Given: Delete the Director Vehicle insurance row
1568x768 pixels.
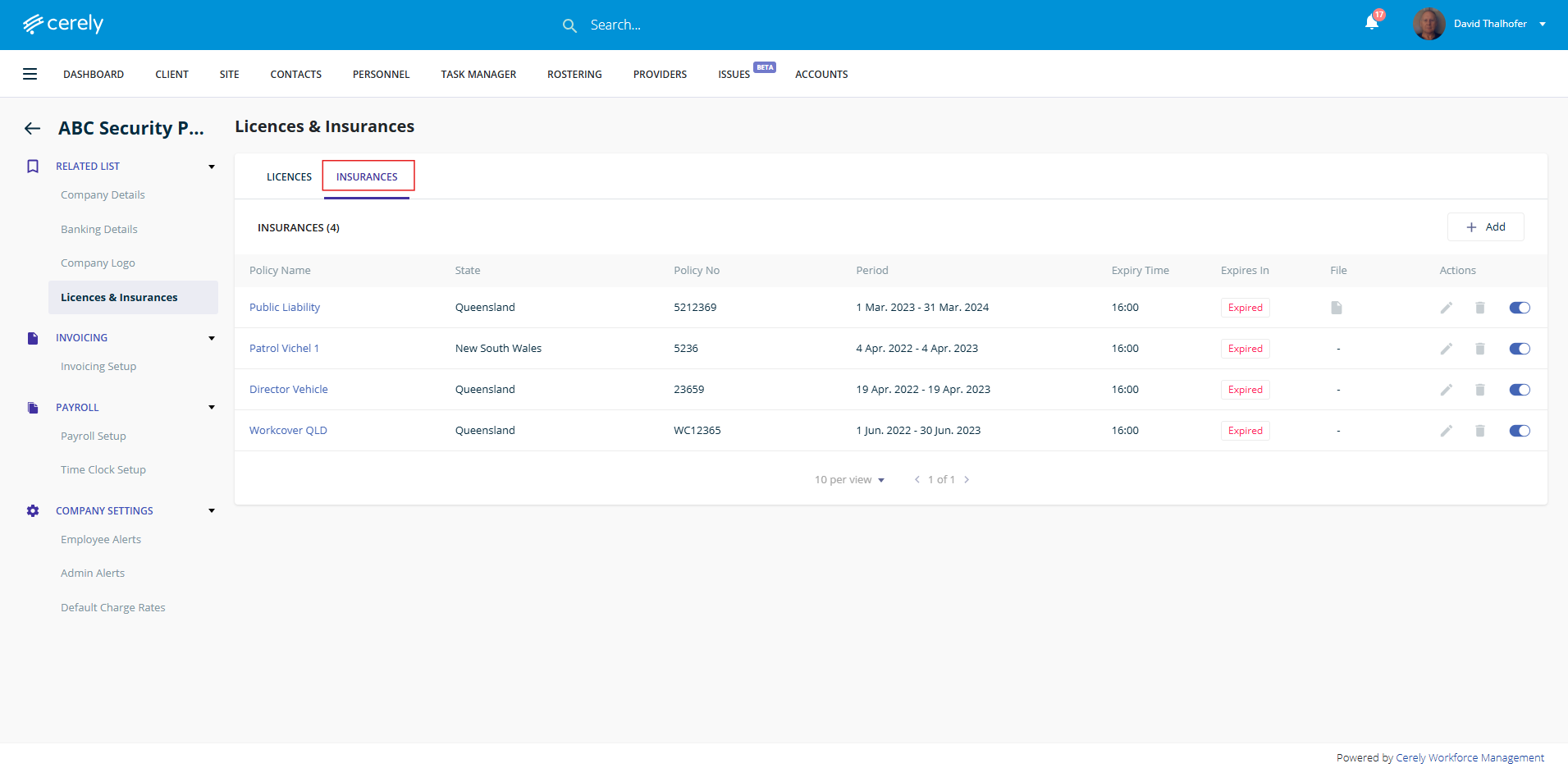Looking at the screenshot, I should [x=1479, y=390].
